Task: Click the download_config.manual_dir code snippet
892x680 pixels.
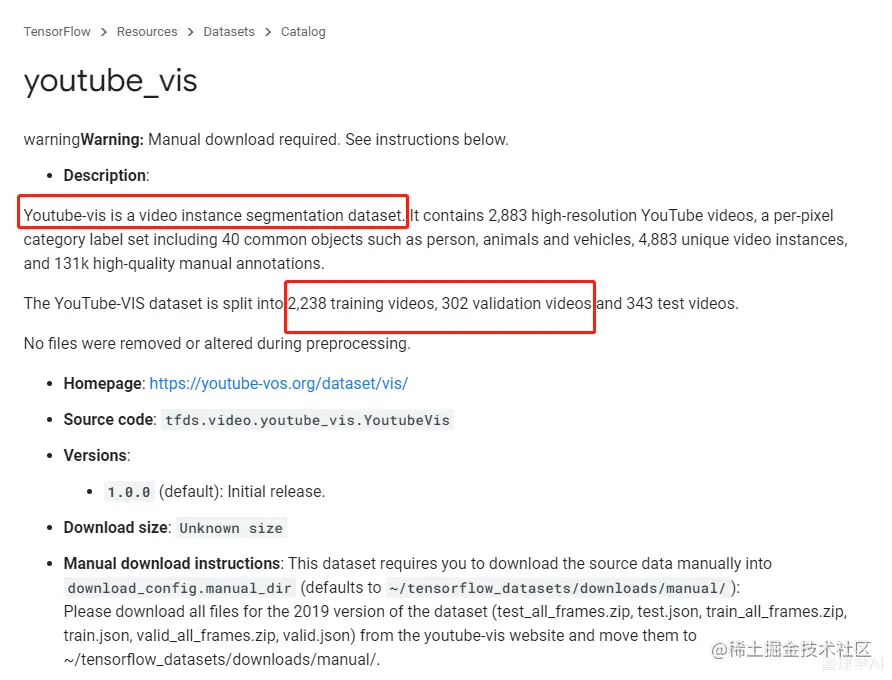Action: click(179, 588)
